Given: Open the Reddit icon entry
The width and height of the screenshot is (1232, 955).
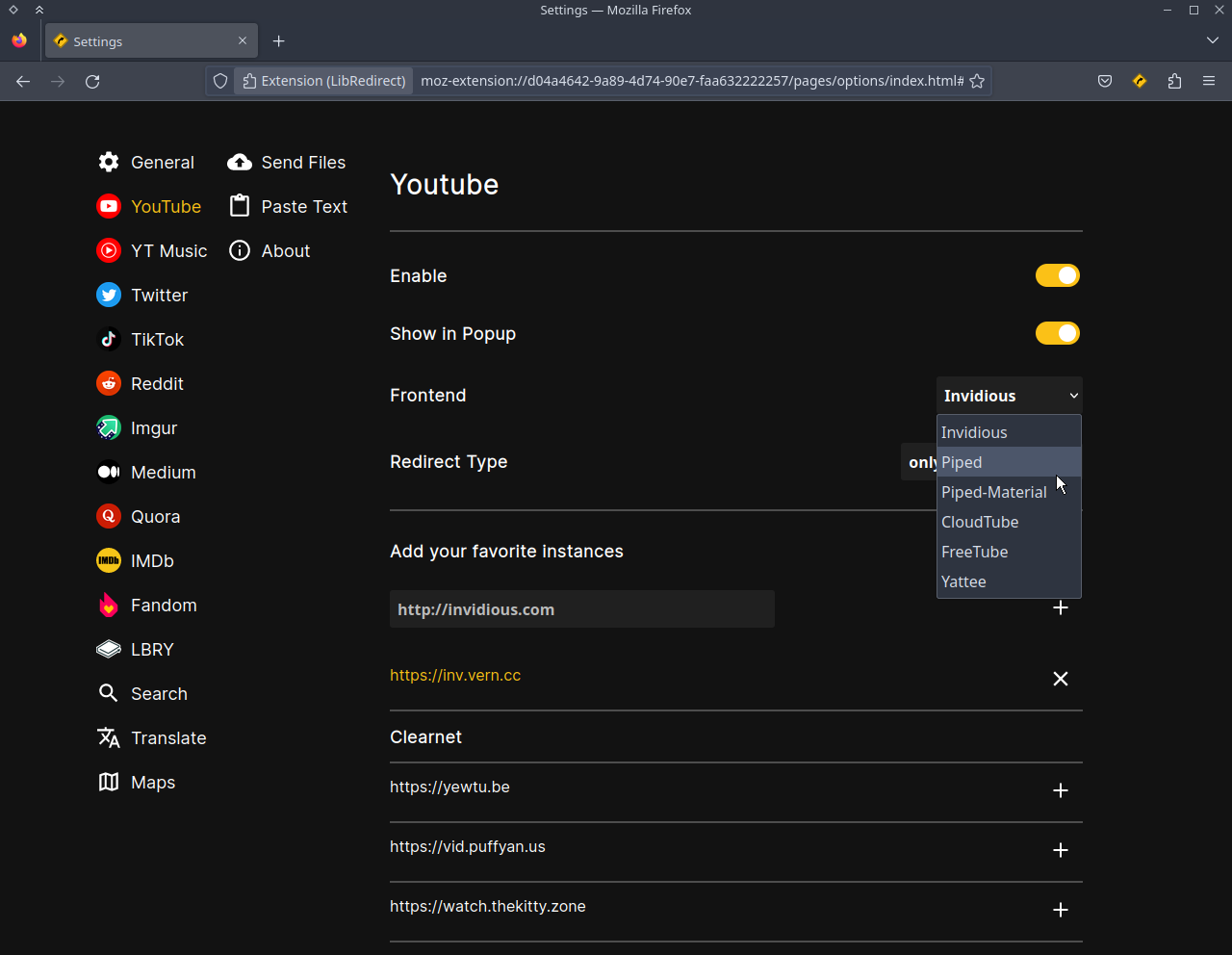Looking at the screenshot, I should click(x=109, y=383).
